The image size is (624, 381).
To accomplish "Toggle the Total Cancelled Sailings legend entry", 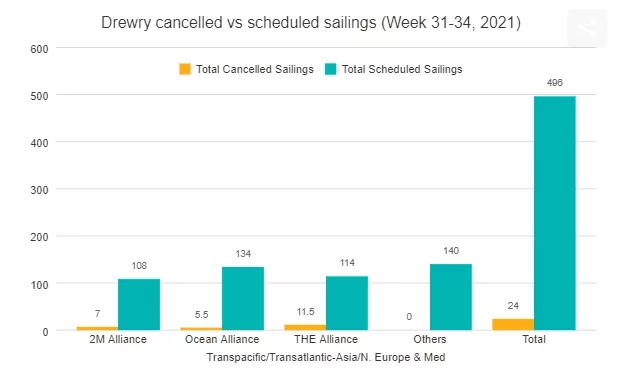I will click(x=246, y=69).
